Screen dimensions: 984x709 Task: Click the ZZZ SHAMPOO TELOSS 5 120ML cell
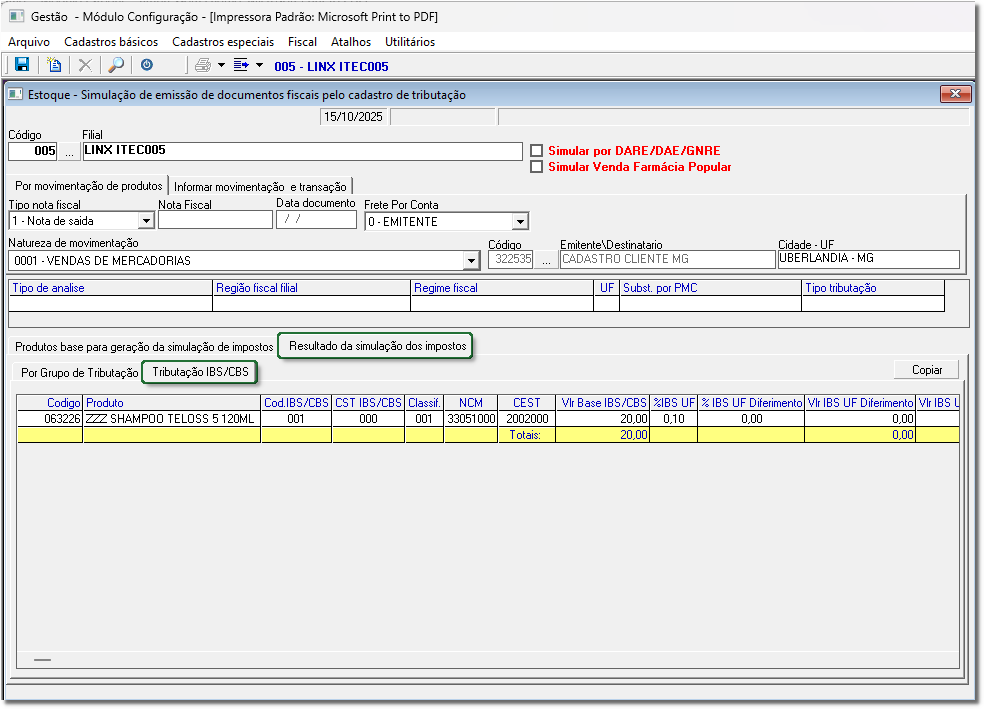click(x=172, y=418)
